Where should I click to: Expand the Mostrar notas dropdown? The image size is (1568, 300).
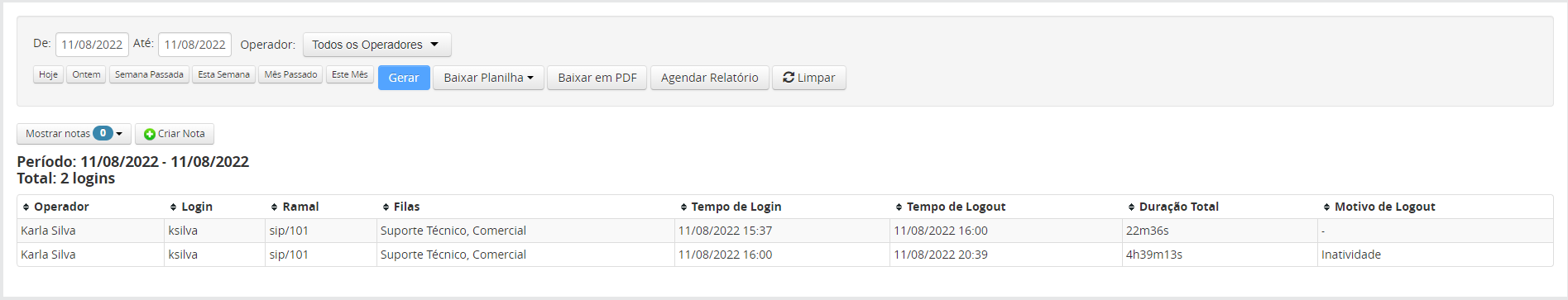(74, 134)
